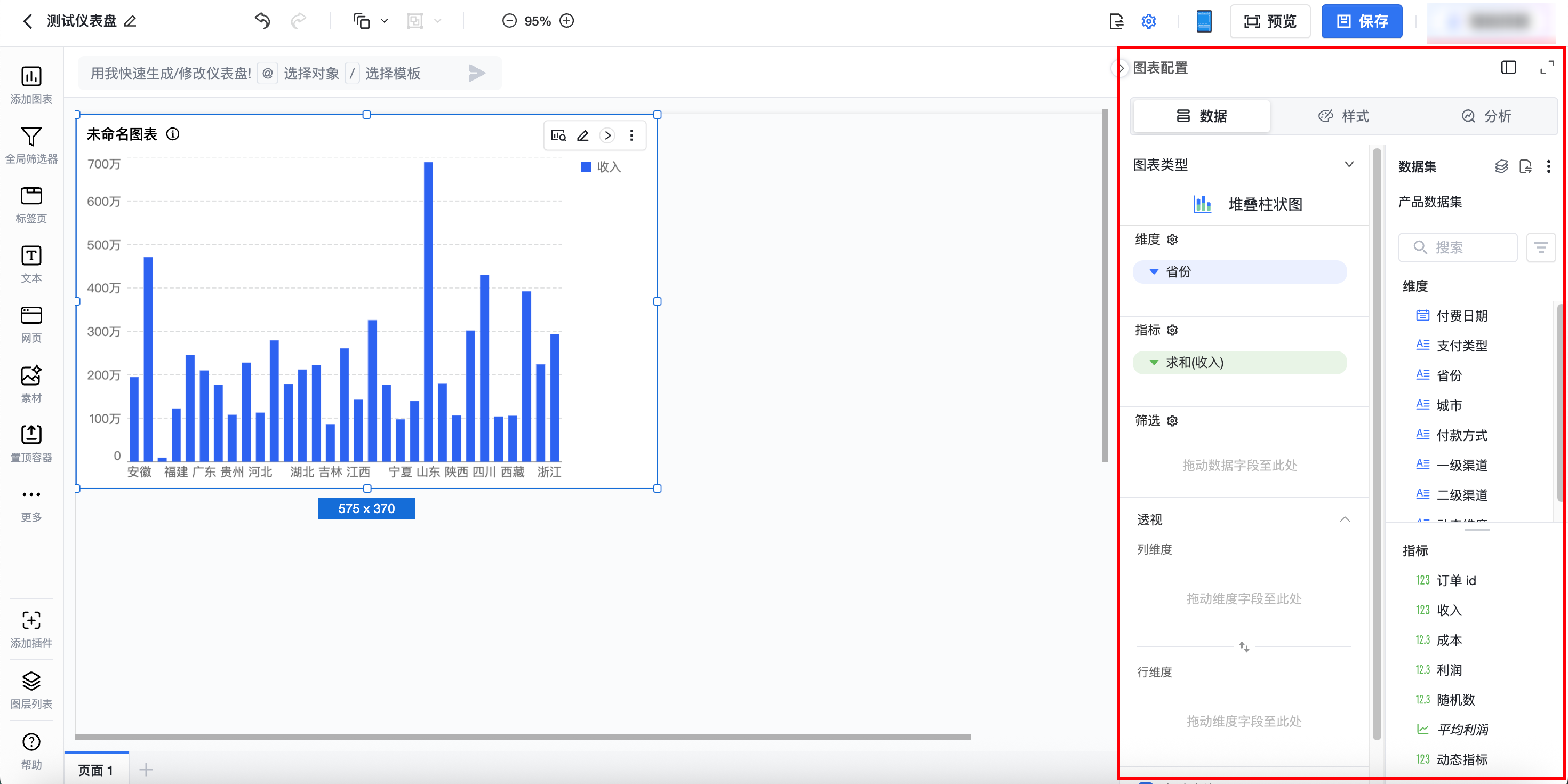Toggle the chart config panel layout icon
This screenshot has height=784, width=1568.
click(x=1508, y=68)
